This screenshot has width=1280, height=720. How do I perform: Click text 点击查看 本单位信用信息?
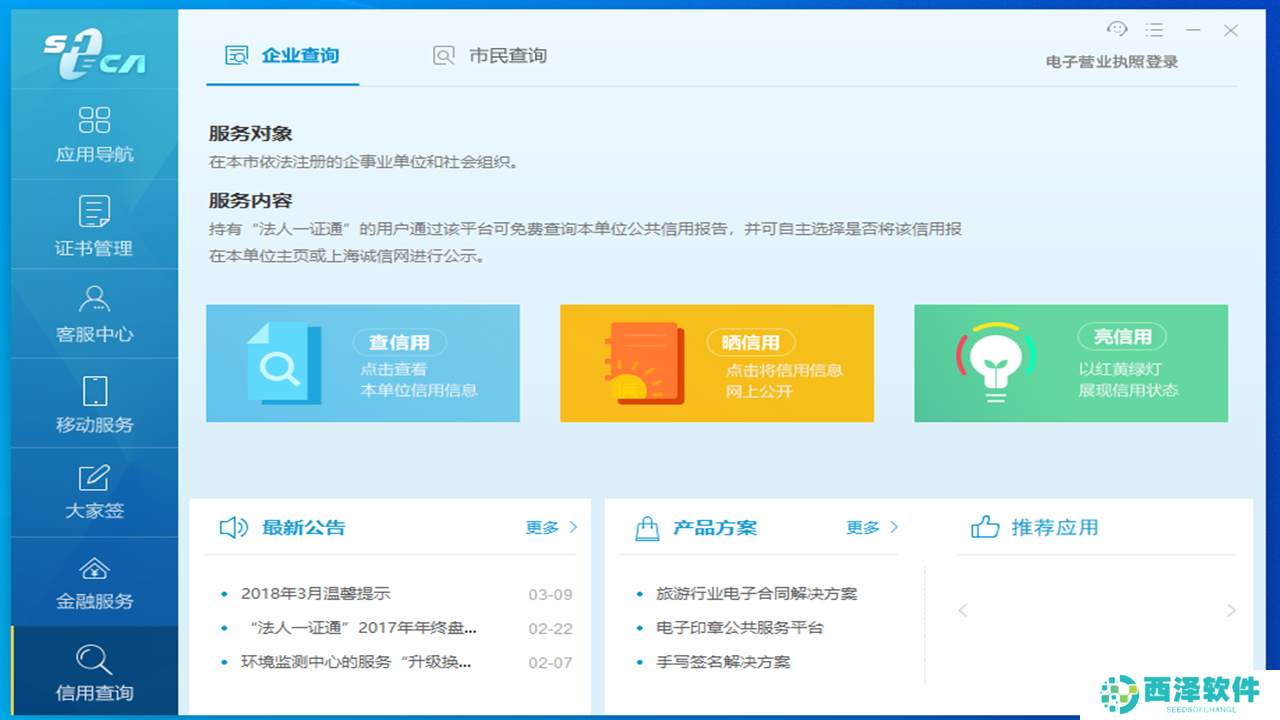coord(418,380)
